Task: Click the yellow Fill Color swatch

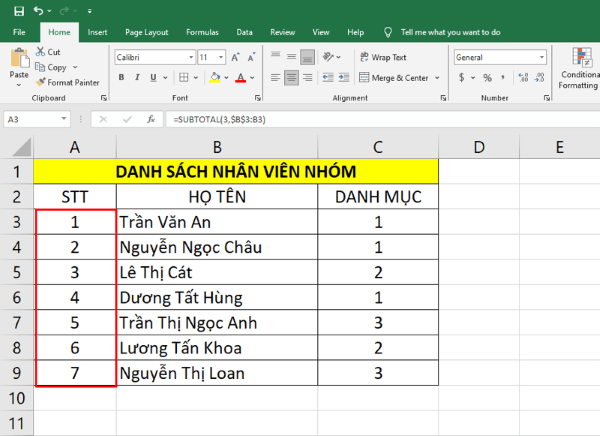Action: pyautogui.click(x=215, y=78)
